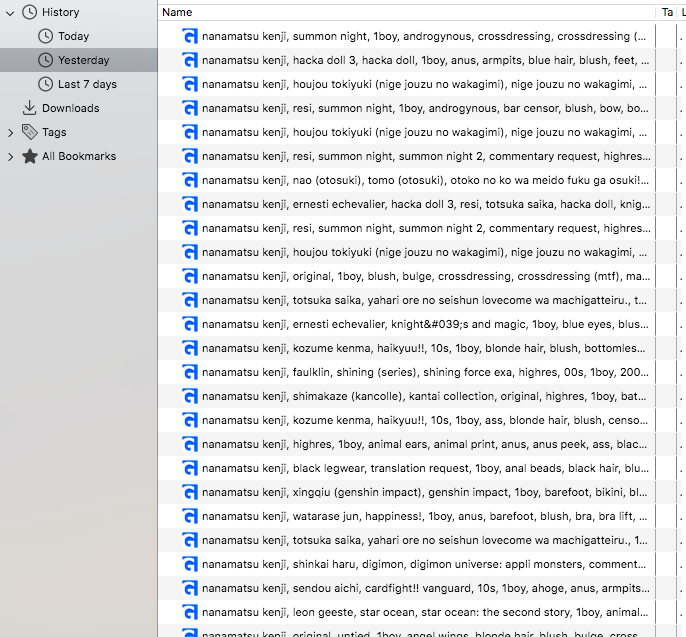Click the Downloads arrow icon
This screenshot has width=686, height=637.
(x=29, y=108)
